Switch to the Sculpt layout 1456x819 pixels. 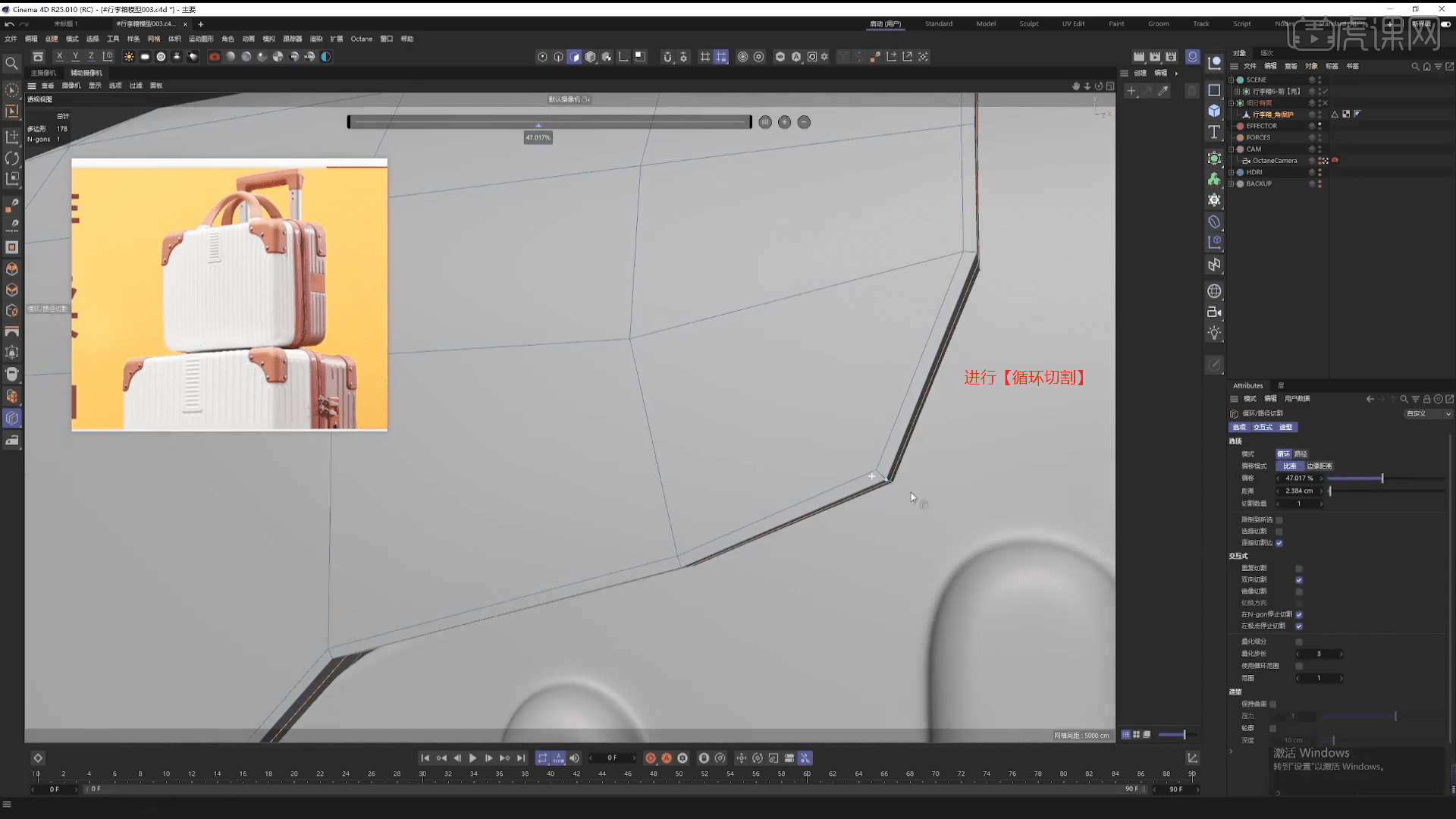click(x=1028, y=24)
